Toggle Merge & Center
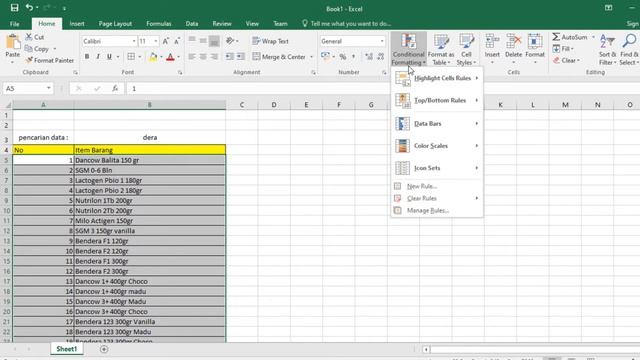640x360 pixels. tap(279, 57)
